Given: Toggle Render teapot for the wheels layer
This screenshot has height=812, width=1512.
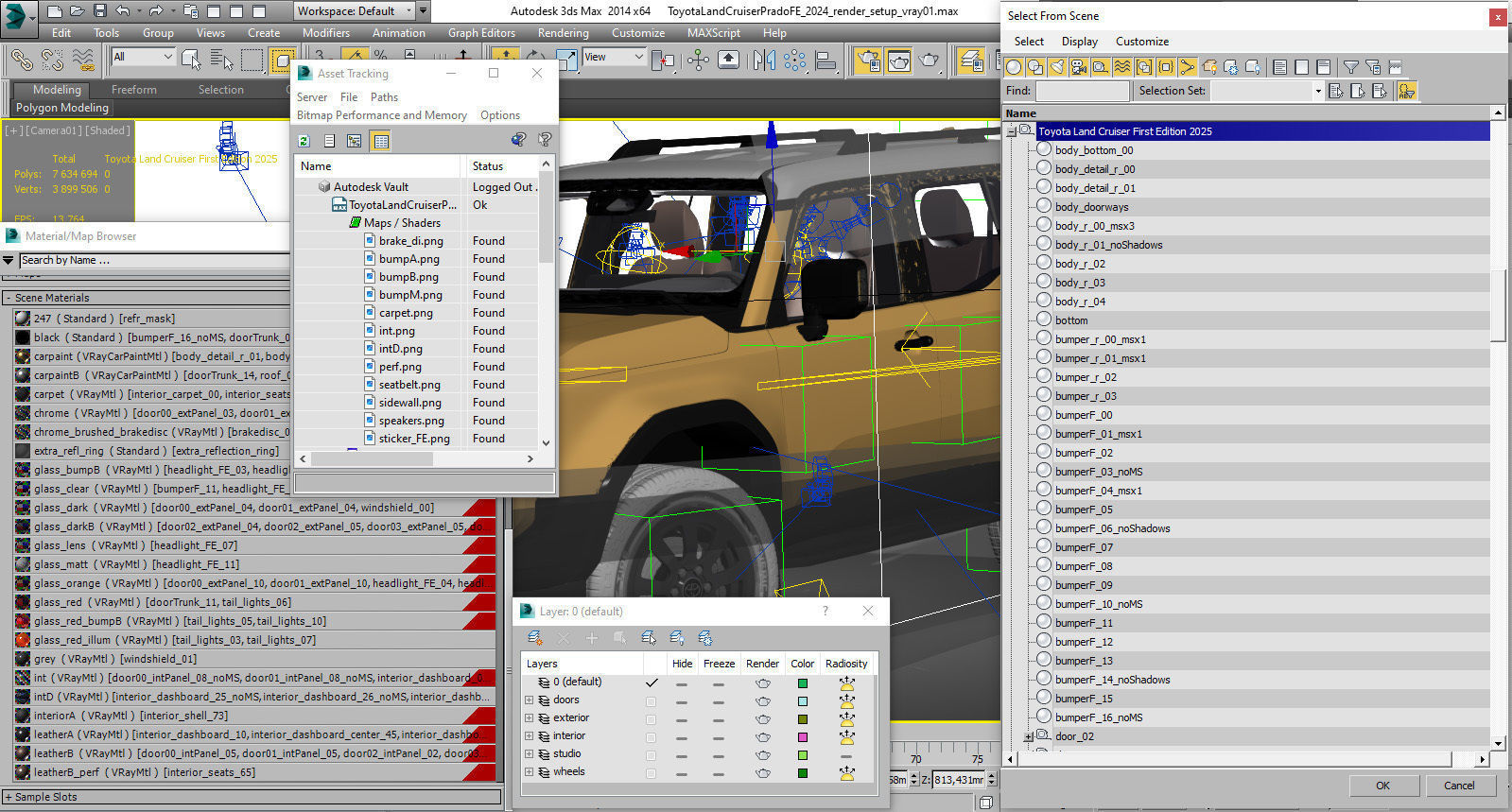Looking at the screenshot, I should [762, 772].
